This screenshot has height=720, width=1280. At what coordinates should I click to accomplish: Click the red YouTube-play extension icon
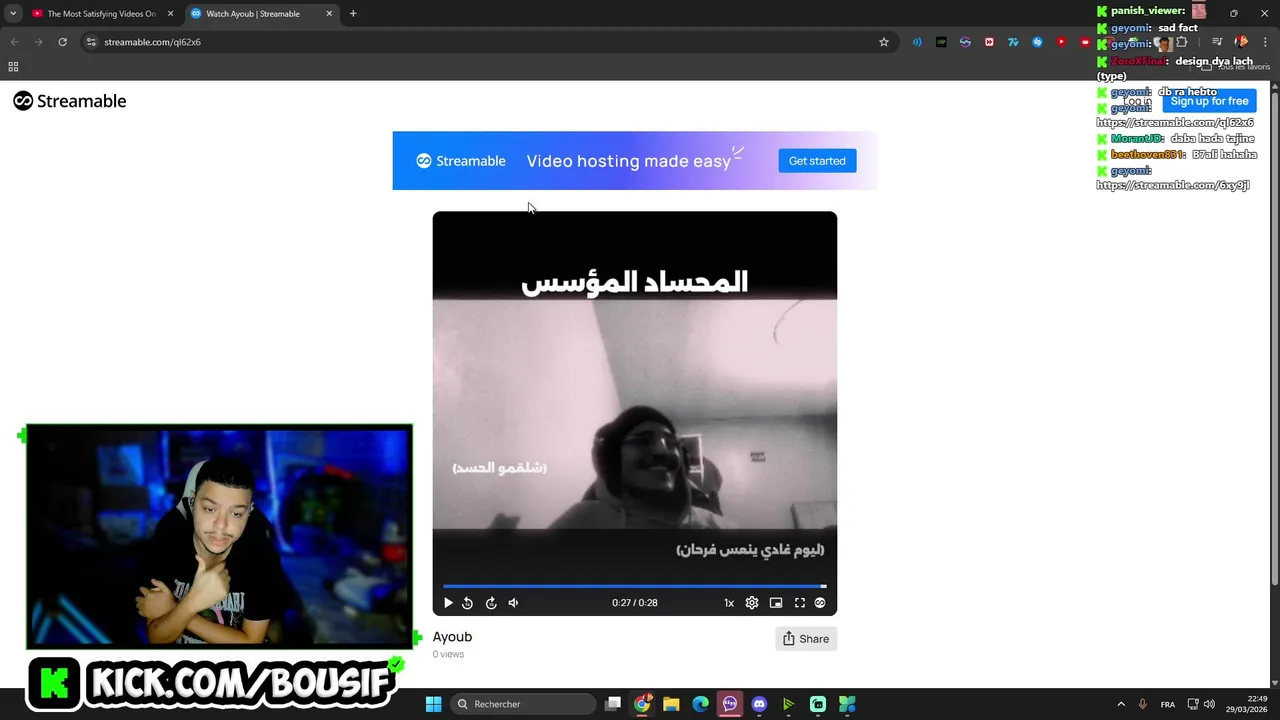pos(1061,42)
